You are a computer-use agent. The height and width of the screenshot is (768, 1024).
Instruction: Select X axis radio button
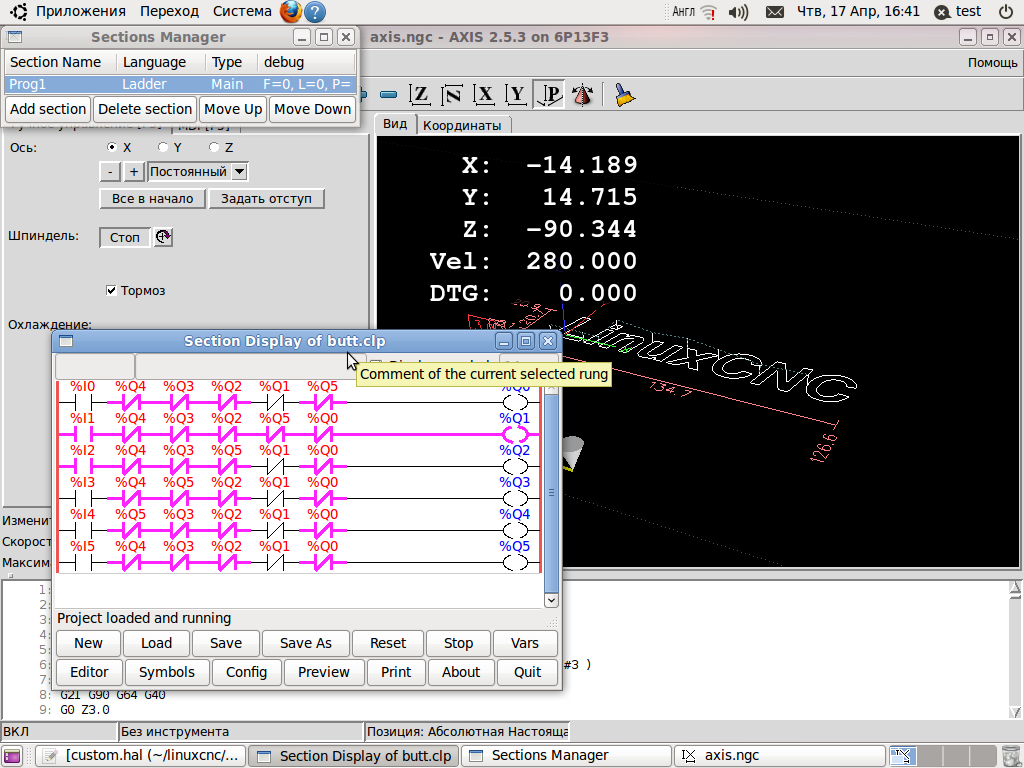112,147
